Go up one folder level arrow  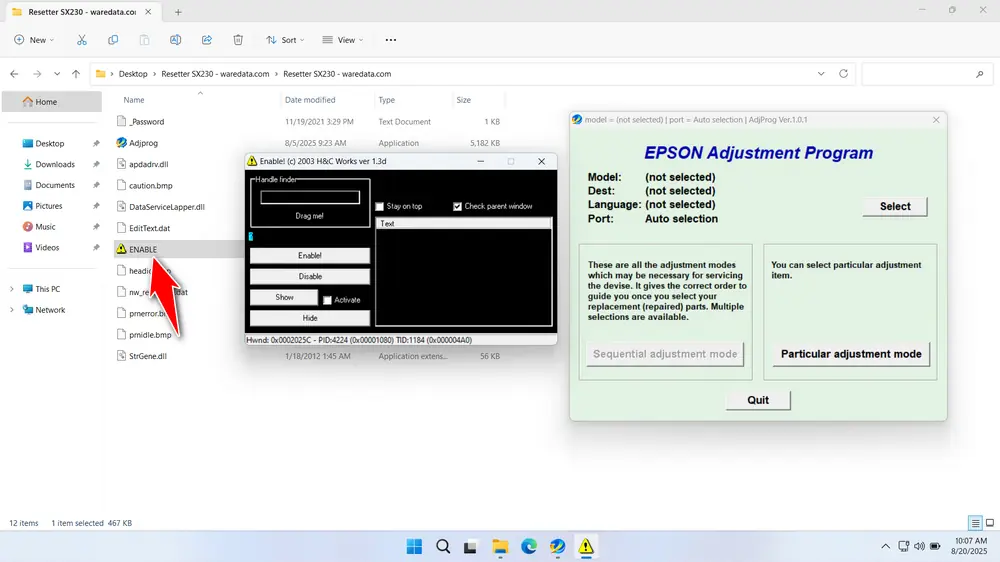[x=76, y=74]
